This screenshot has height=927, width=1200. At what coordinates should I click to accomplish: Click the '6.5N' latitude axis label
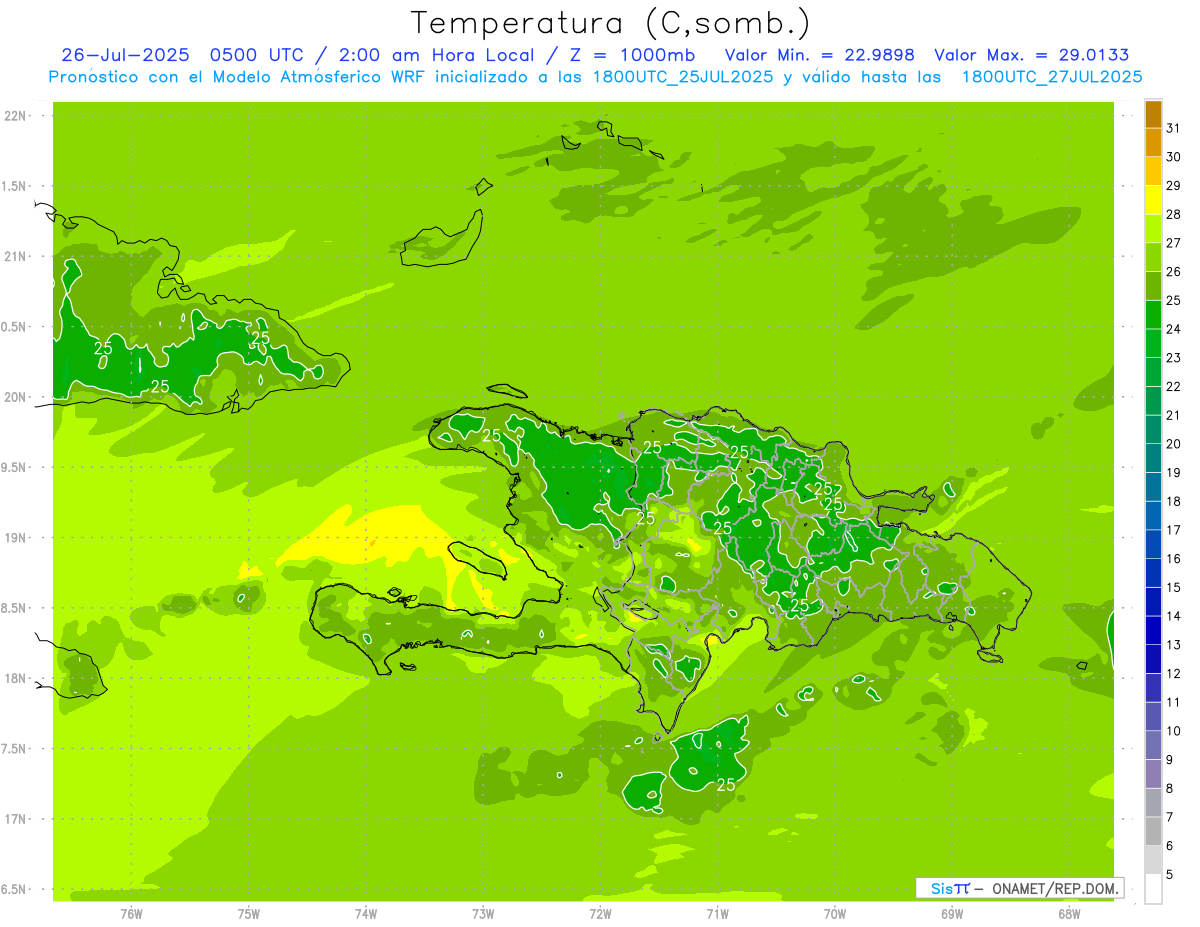[15, 890]
